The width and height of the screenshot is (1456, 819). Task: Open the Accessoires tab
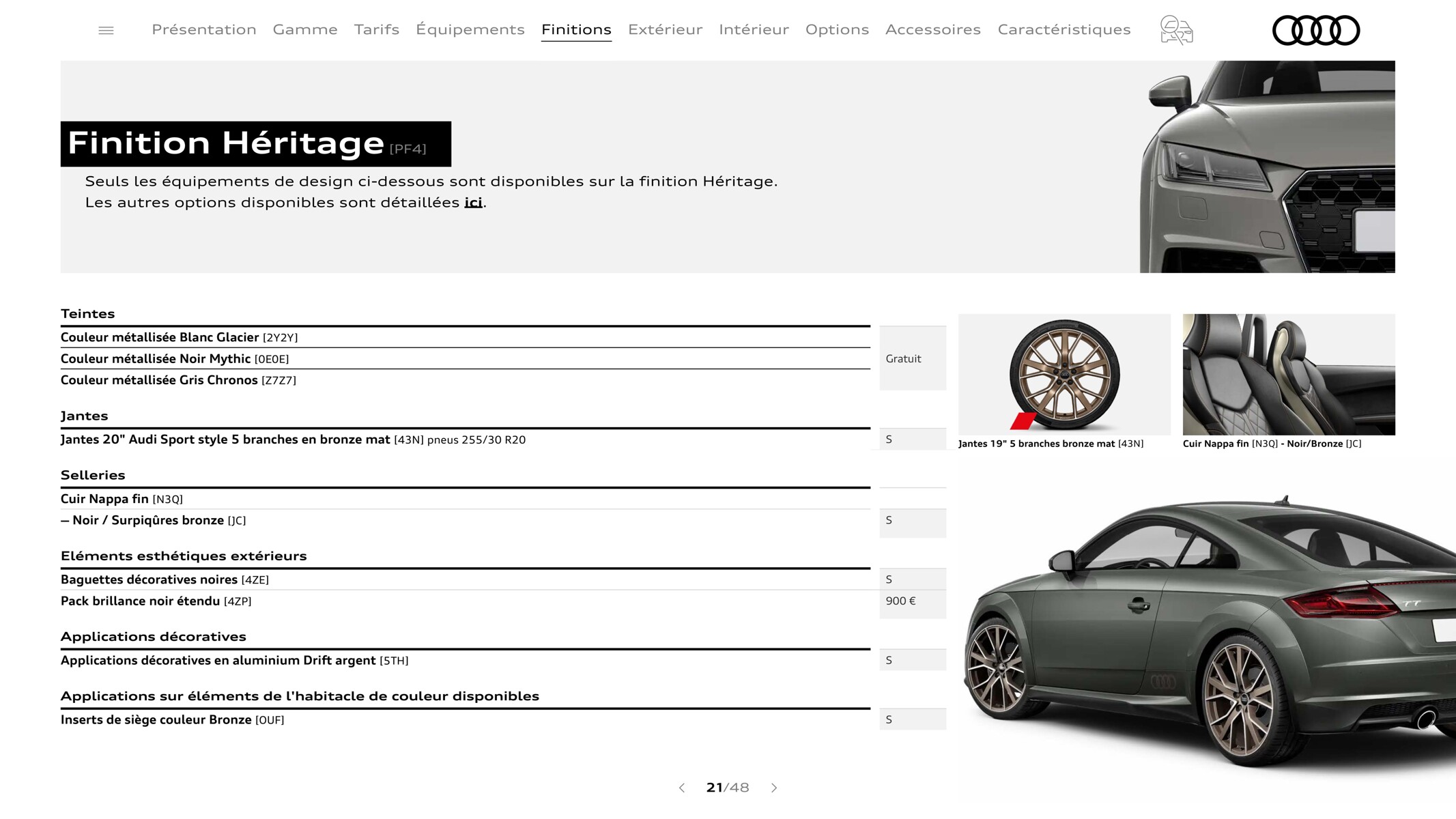pos(933,29)
